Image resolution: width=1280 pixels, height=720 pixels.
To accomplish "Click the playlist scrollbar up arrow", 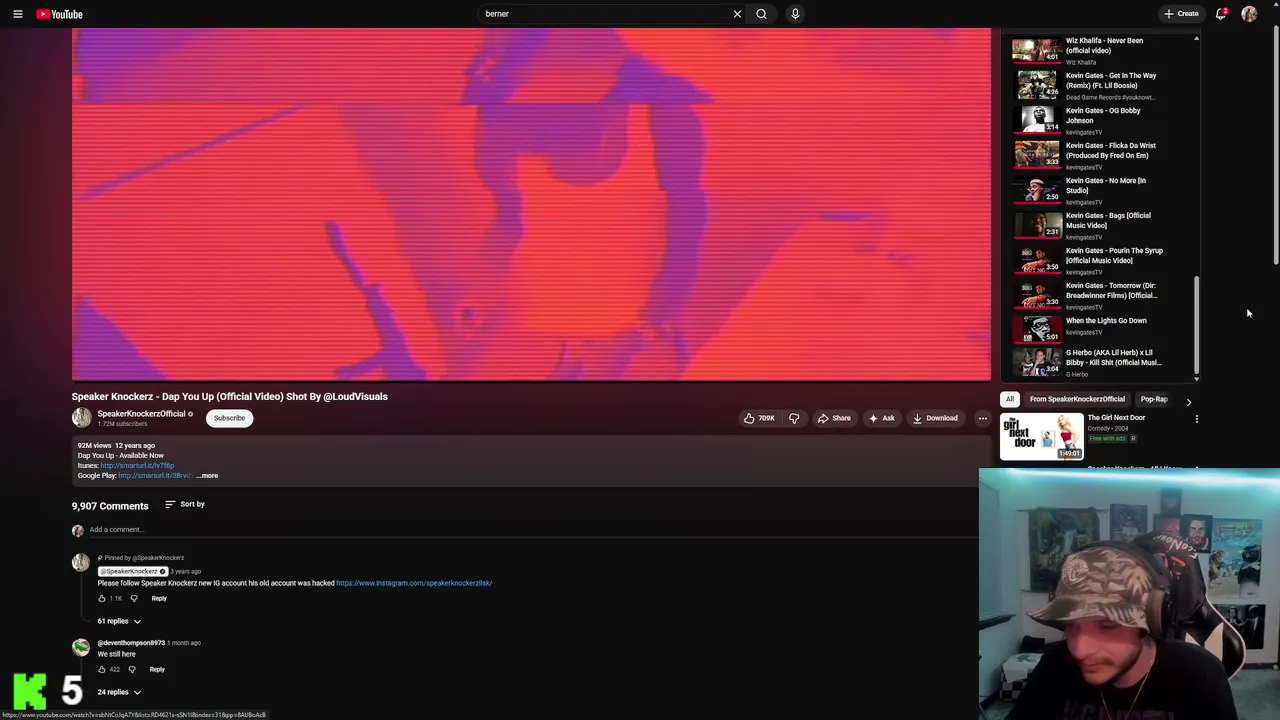I will point(1196,39).
